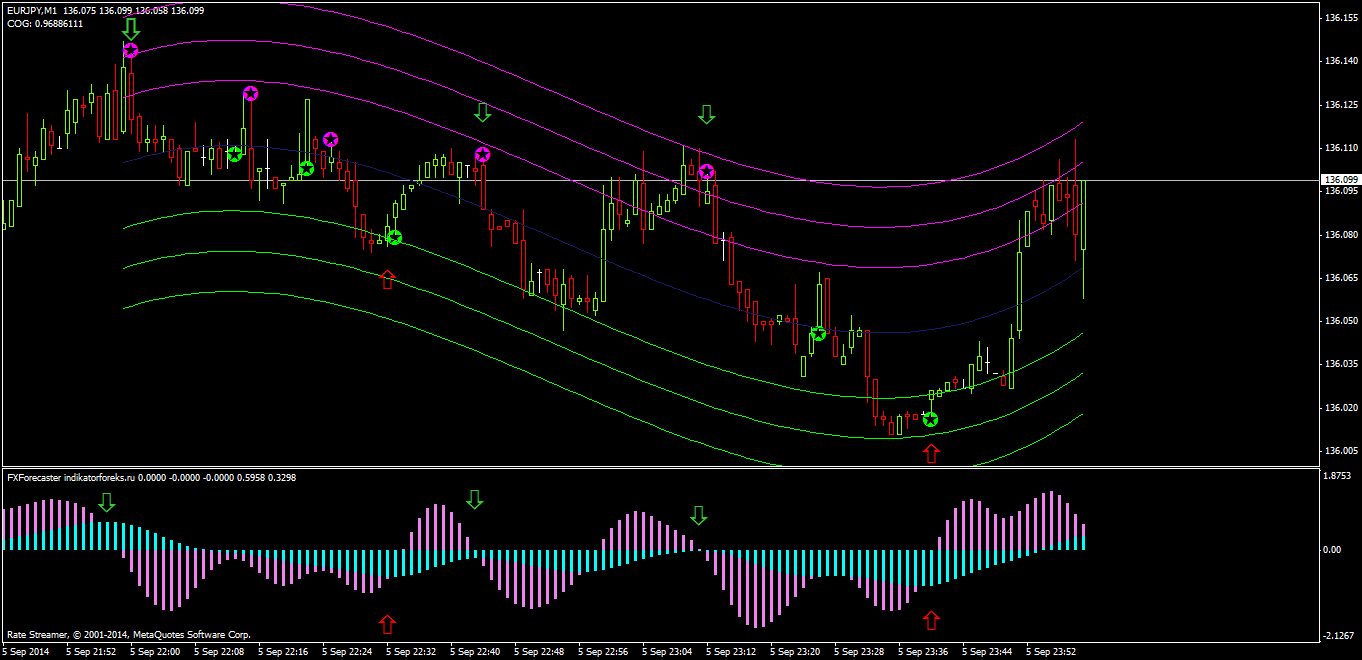1362x660 pixels.
Task: Click the 1.8753 value on the indicator scale
Action: click(x=1338, y=476)
